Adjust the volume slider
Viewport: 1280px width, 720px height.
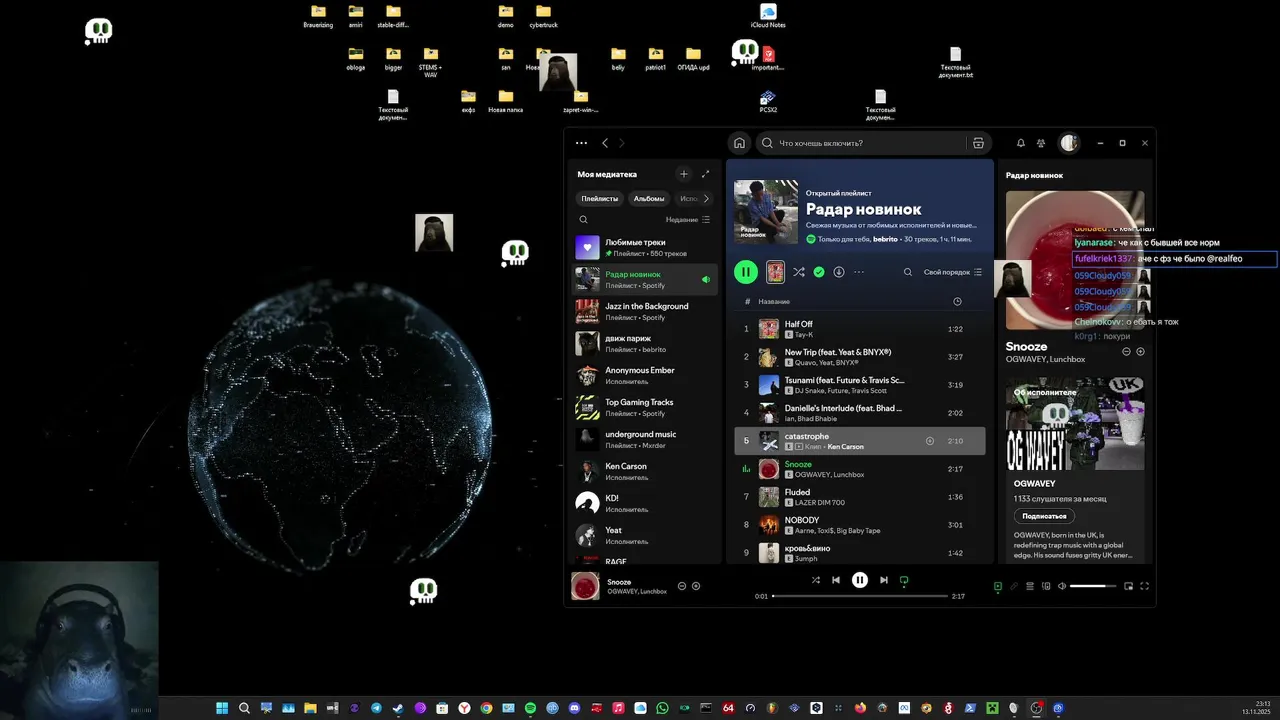[1093, 586]
